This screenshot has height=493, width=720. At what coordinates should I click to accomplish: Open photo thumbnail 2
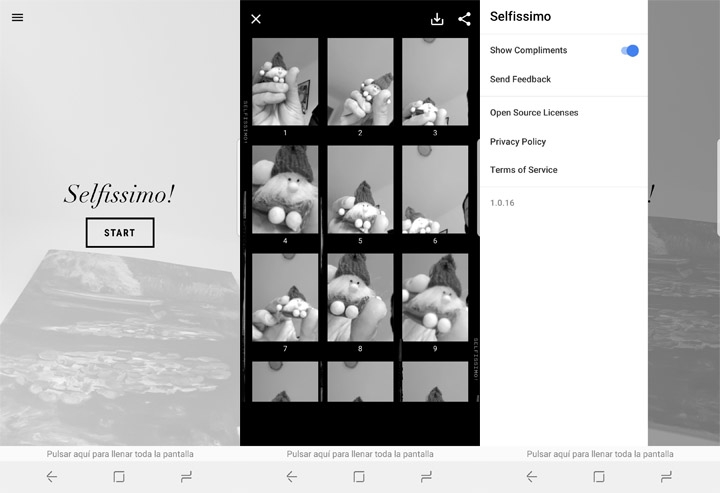(x=360, y=82)
